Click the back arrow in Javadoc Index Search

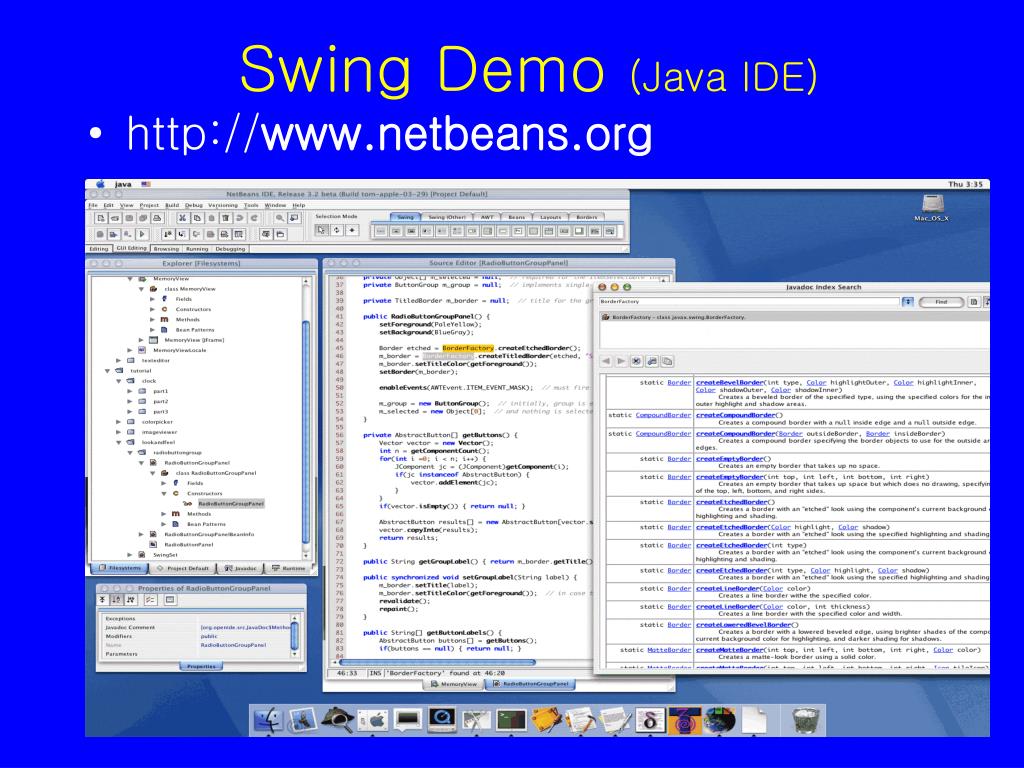606,361
